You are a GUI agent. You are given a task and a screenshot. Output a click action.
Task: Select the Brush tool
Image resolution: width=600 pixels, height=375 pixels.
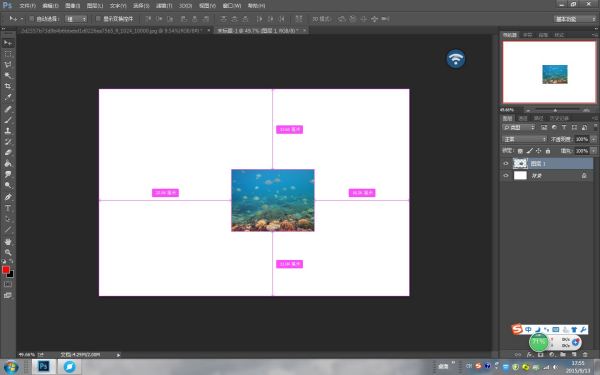click(8, 120)
